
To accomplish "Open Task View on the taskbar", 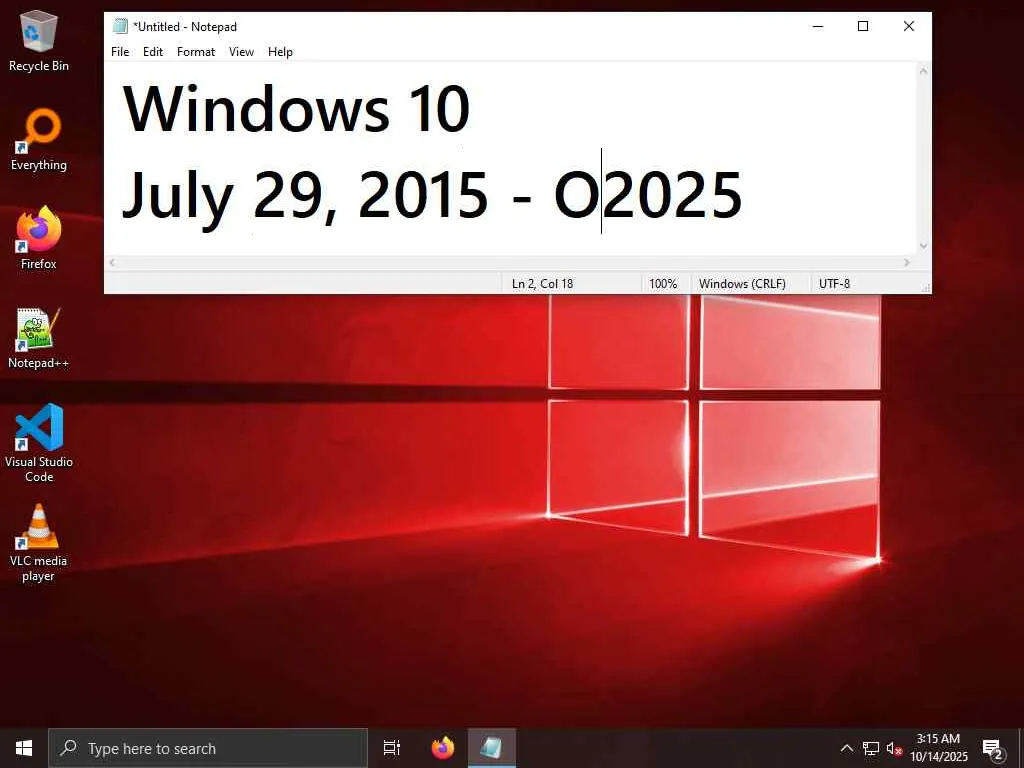I will point(392,748).
